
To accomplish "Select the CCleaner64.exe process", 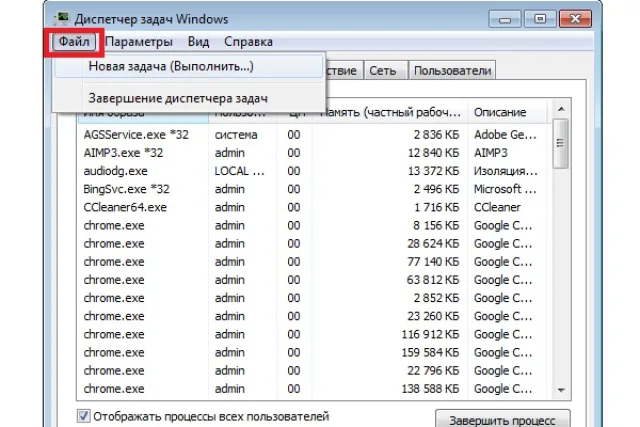I will pyautogui.click(x=125, y=207).
